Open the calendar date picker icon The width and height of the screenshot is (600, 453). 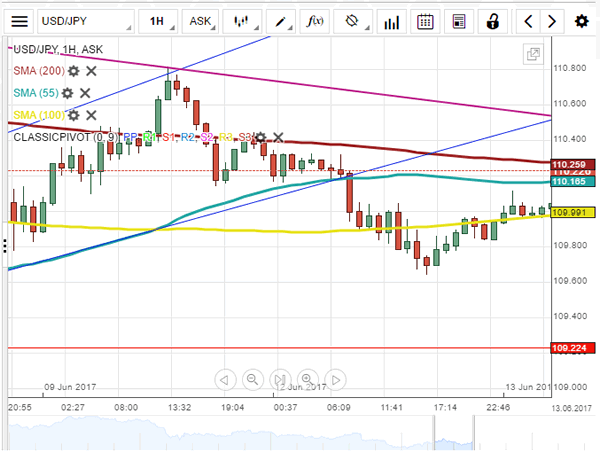coord(425,20)
